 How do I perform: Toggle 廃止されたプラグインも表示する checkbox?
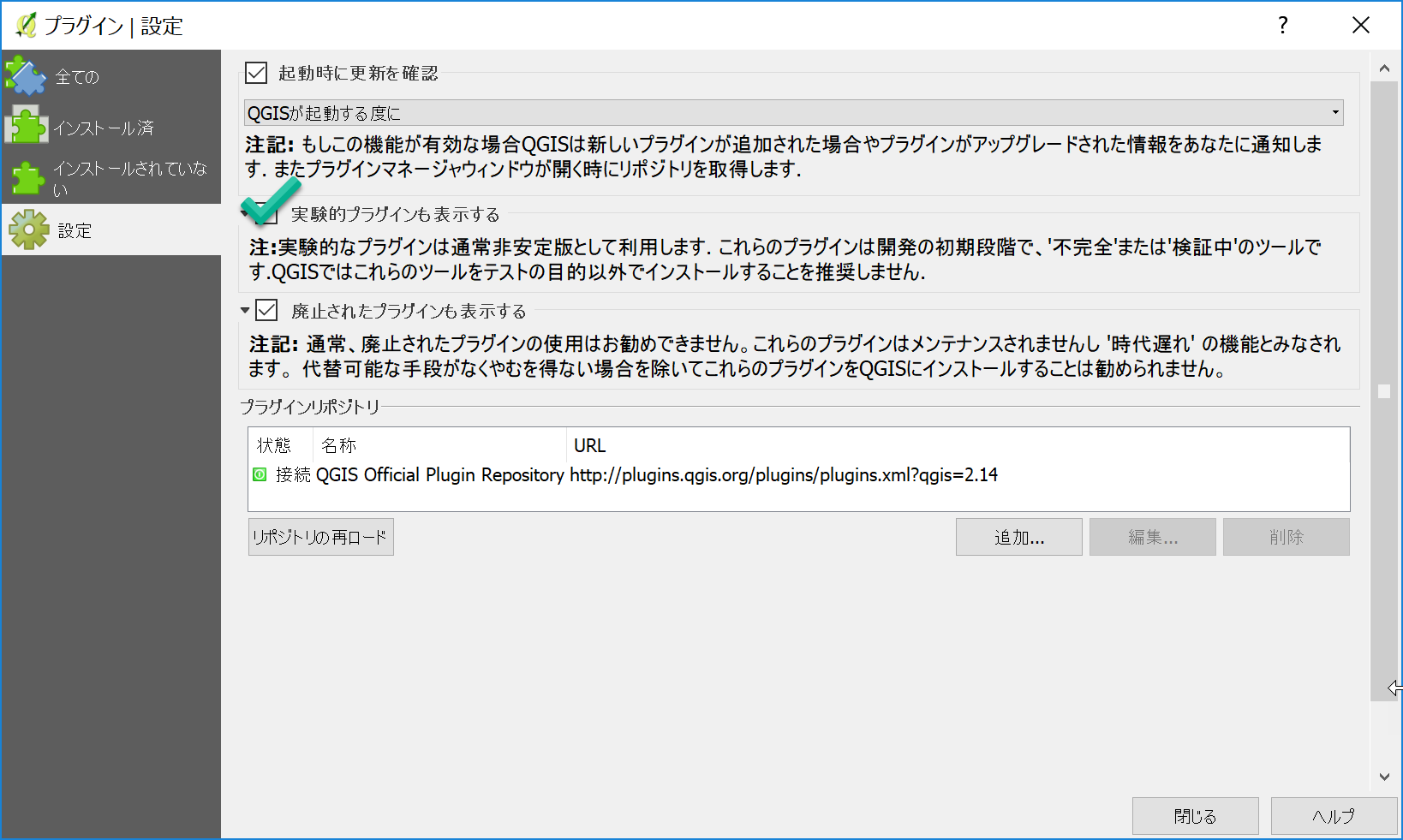tap(266, 310)
